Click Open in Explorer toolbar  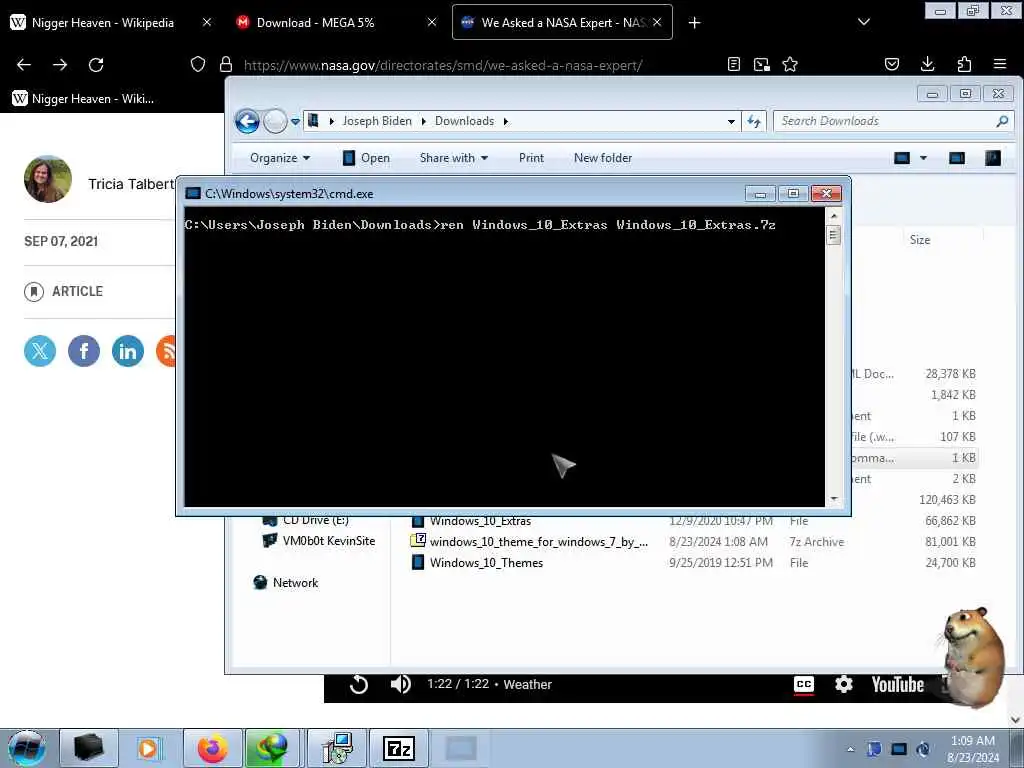366,158
